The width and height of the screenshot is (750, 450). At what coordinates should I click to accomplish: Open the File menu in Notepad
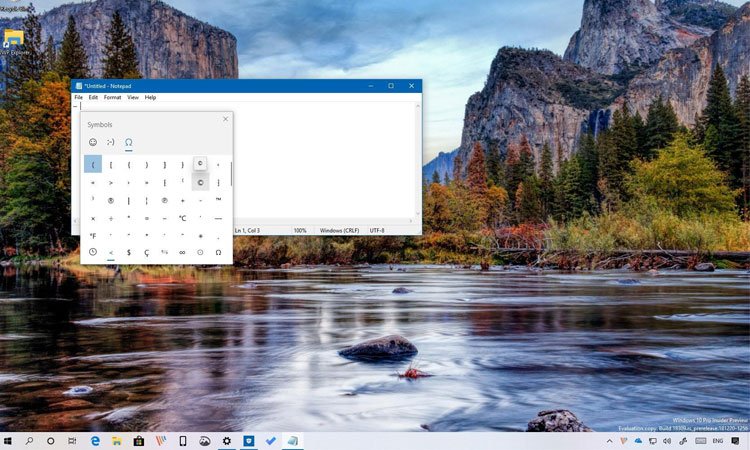[78, 97]
